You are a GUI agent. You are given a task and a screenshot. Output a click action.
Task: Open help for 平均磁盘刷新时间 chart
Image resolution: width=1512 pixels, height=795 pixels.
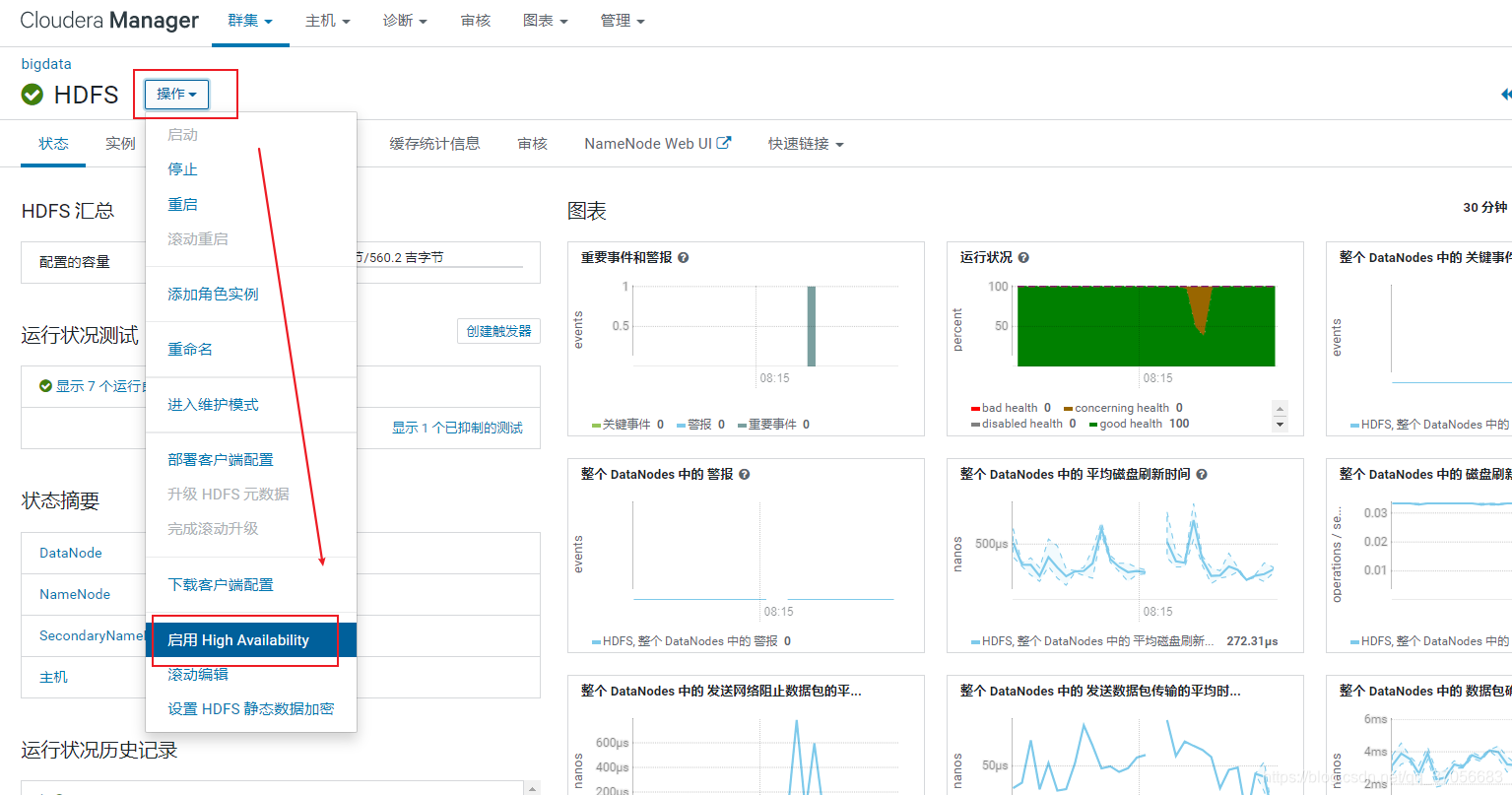[1202, 474]
